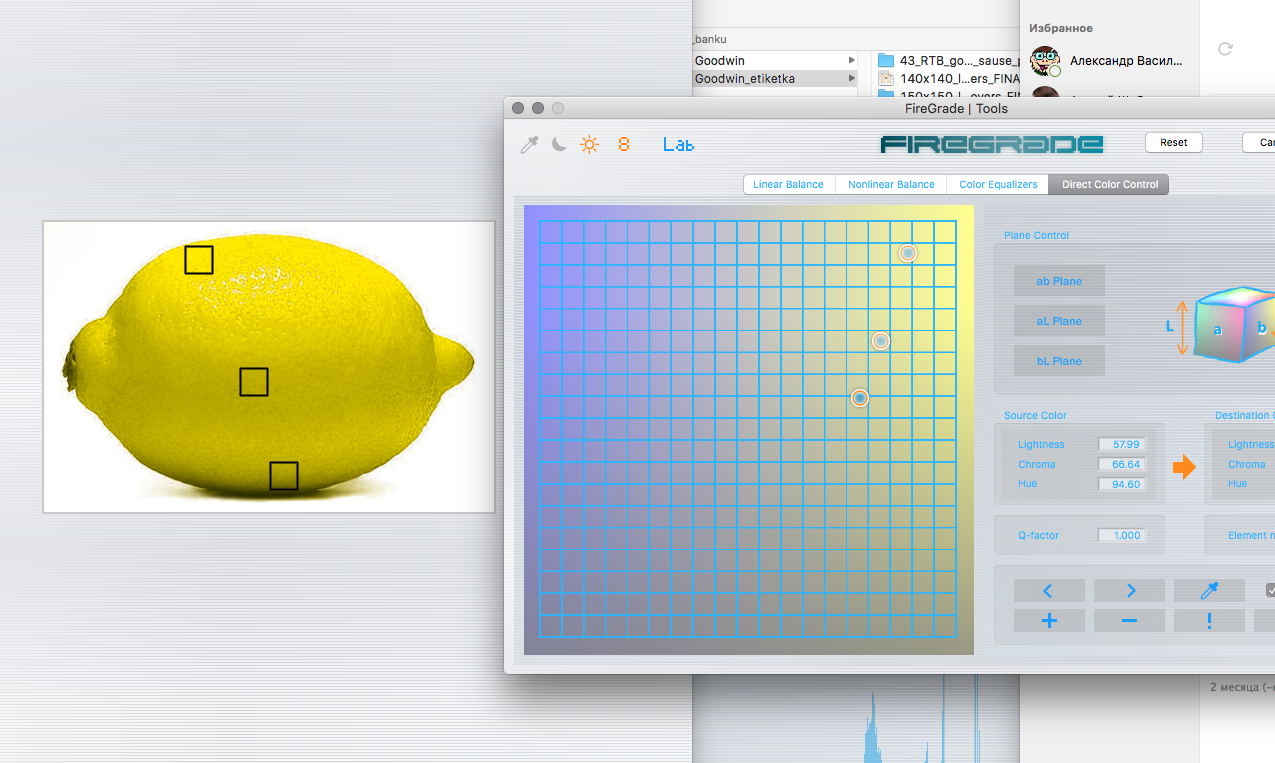Click the Source Color label
This screenshot has height=763, width=1275.
[1035, 416]
